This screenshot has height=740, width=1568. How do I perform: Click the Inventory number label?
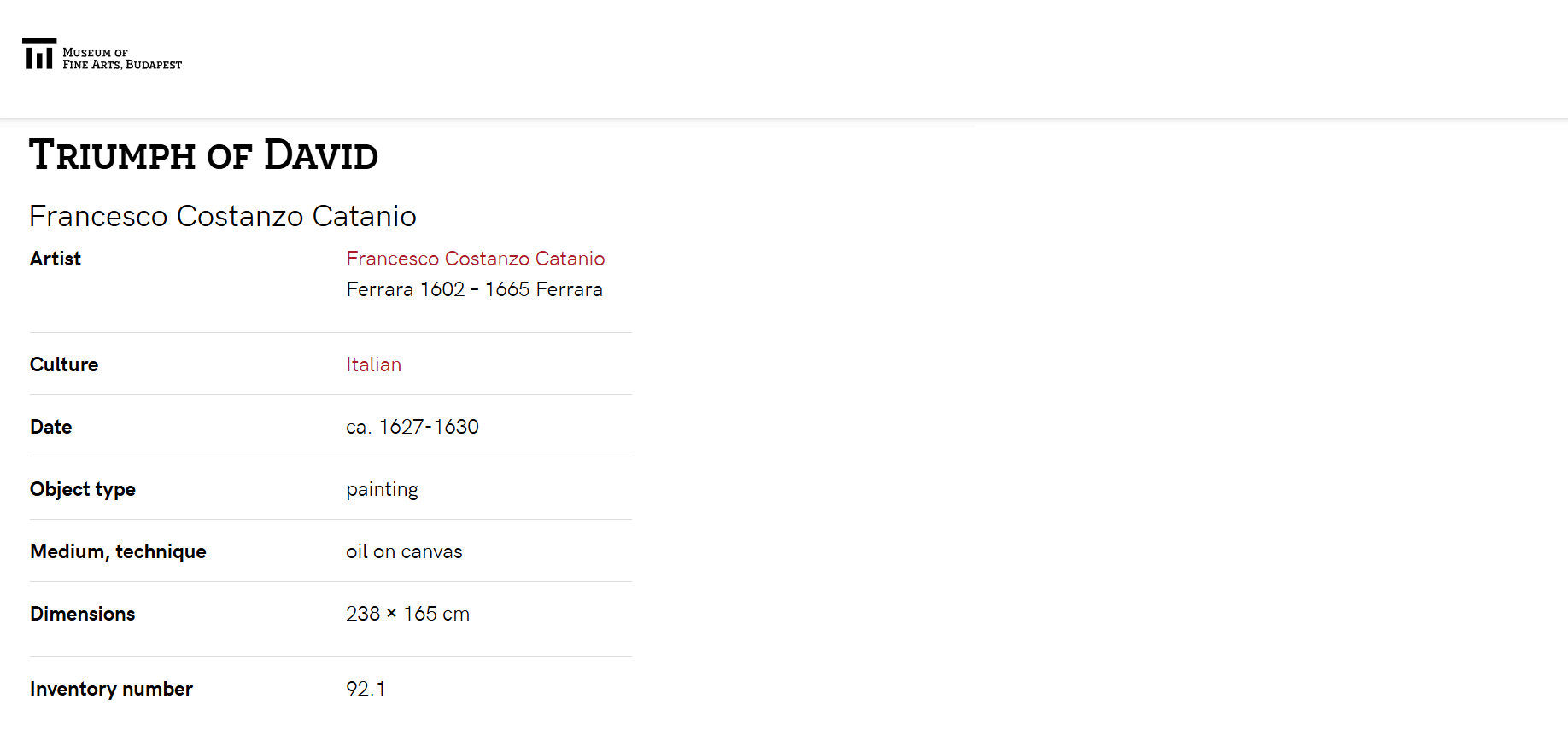pyautogui.click(x=111, y=689)
